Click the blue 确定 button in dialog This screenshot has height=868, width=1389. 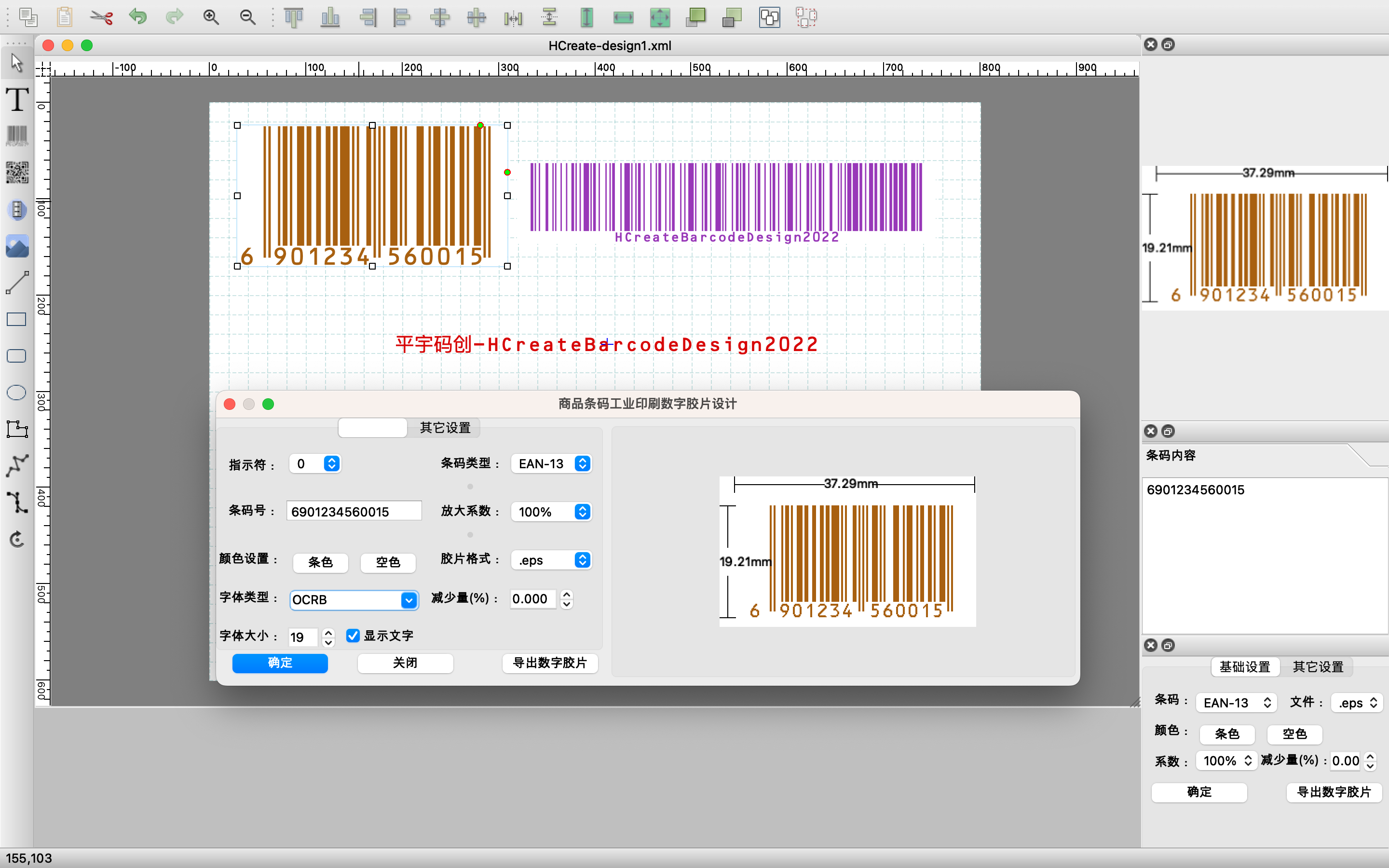coord(280,663)
